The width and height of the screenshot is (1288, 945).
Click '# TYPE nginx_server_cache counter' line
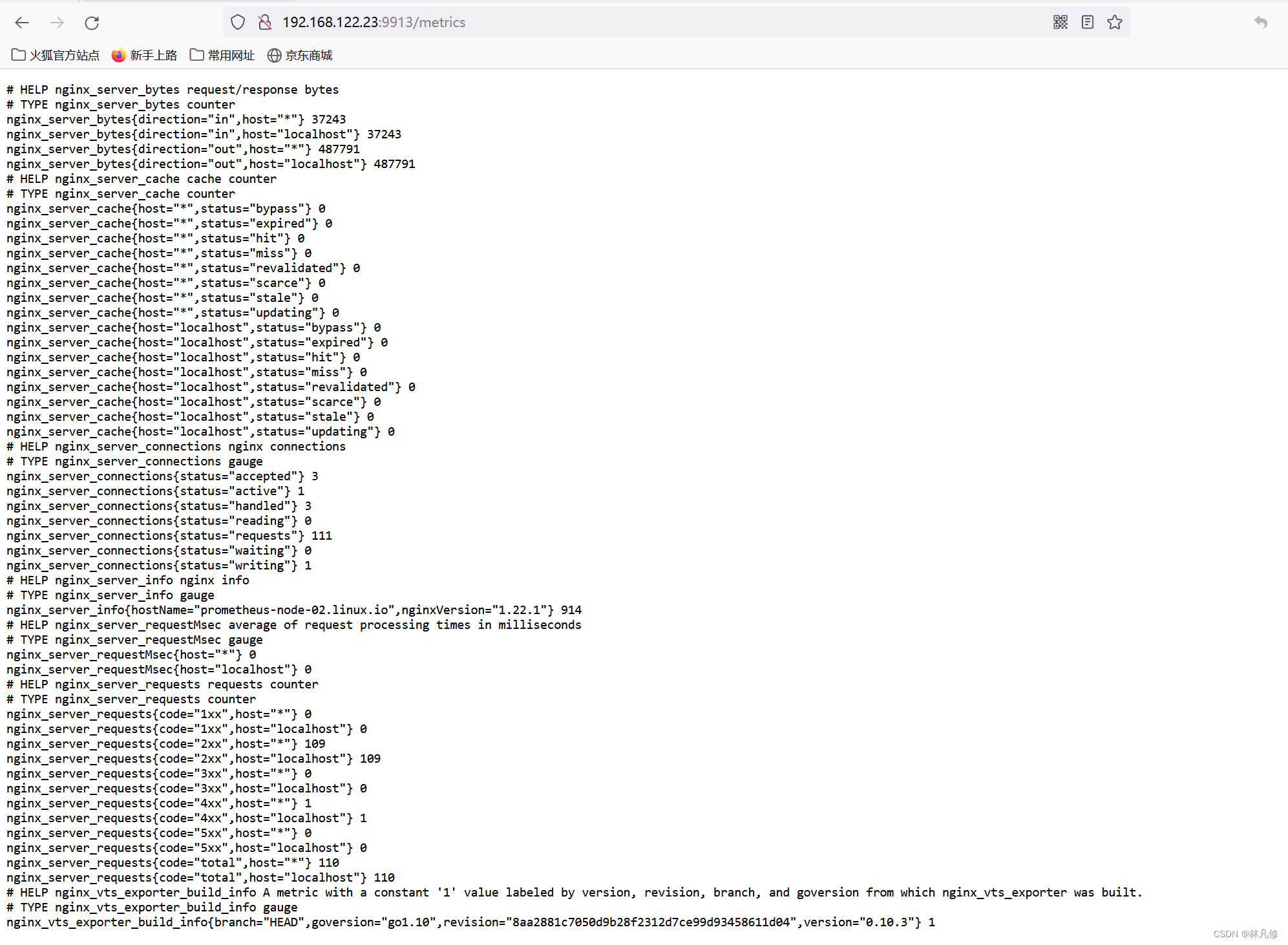click(121, 194)
